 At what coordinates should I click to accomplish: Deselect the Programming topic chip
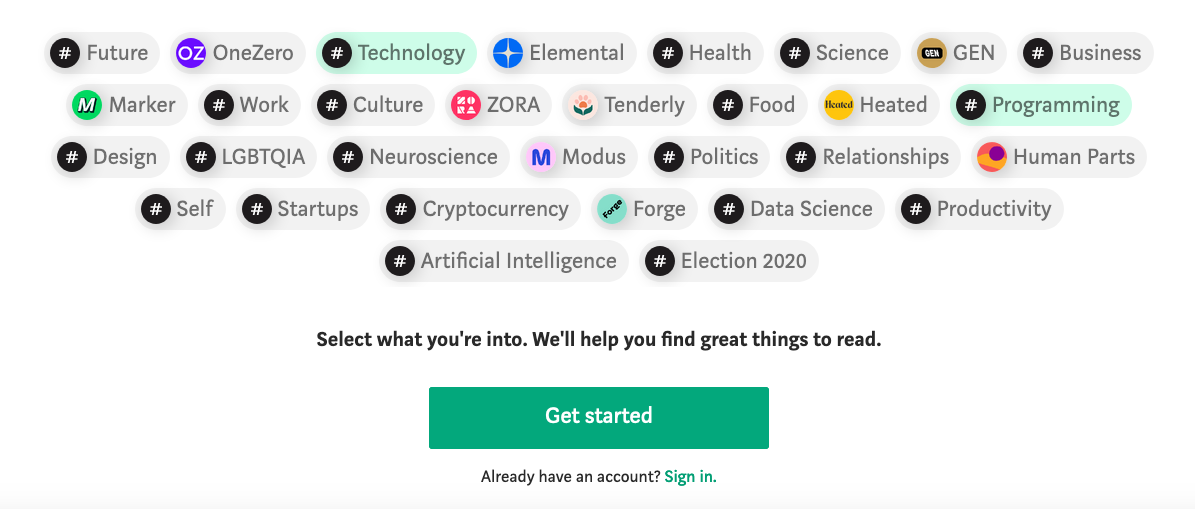tap(1040, 105)
